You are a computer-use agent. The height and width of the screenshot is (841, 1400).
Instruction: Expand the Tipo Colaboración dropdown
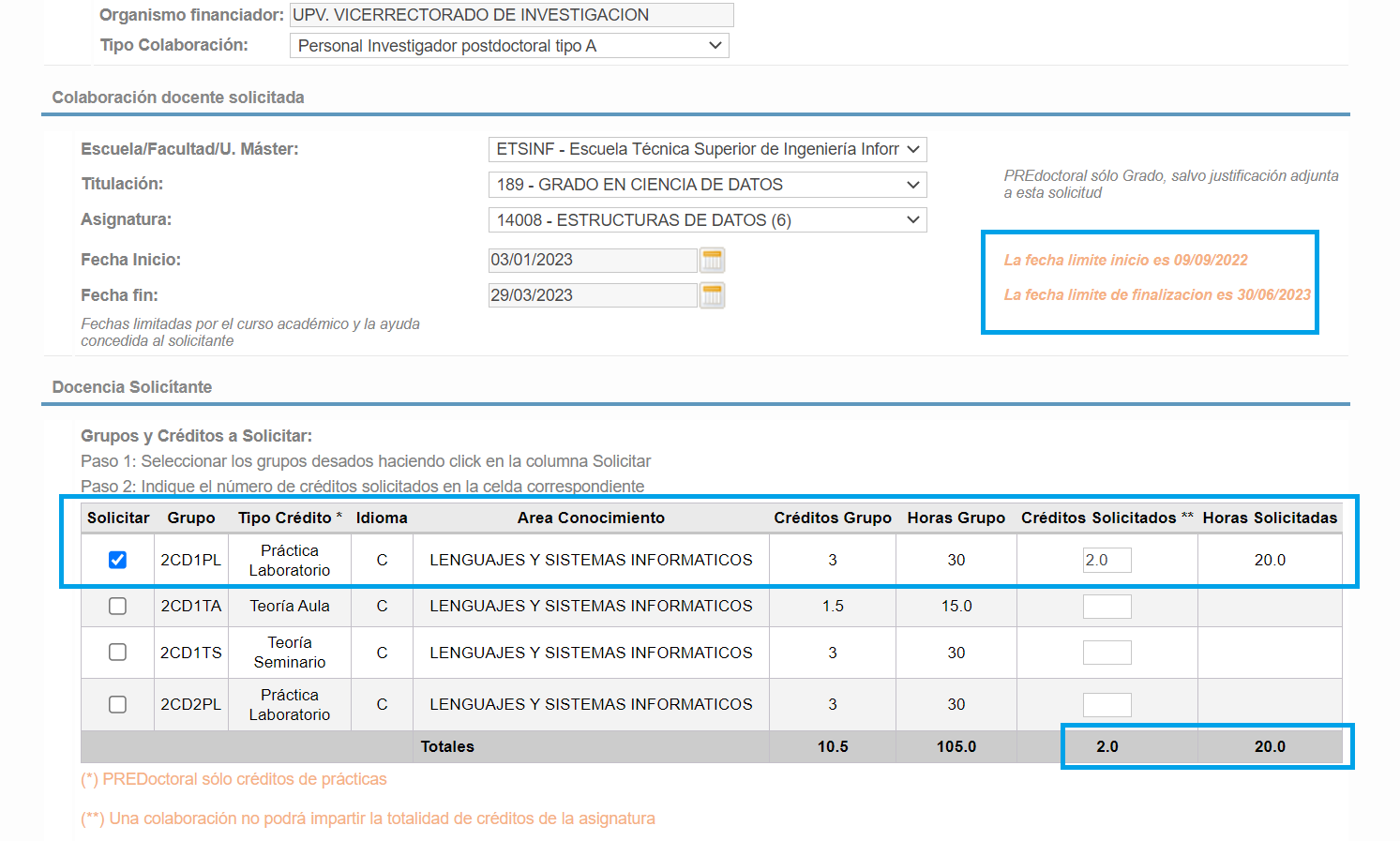pos(508,46)
